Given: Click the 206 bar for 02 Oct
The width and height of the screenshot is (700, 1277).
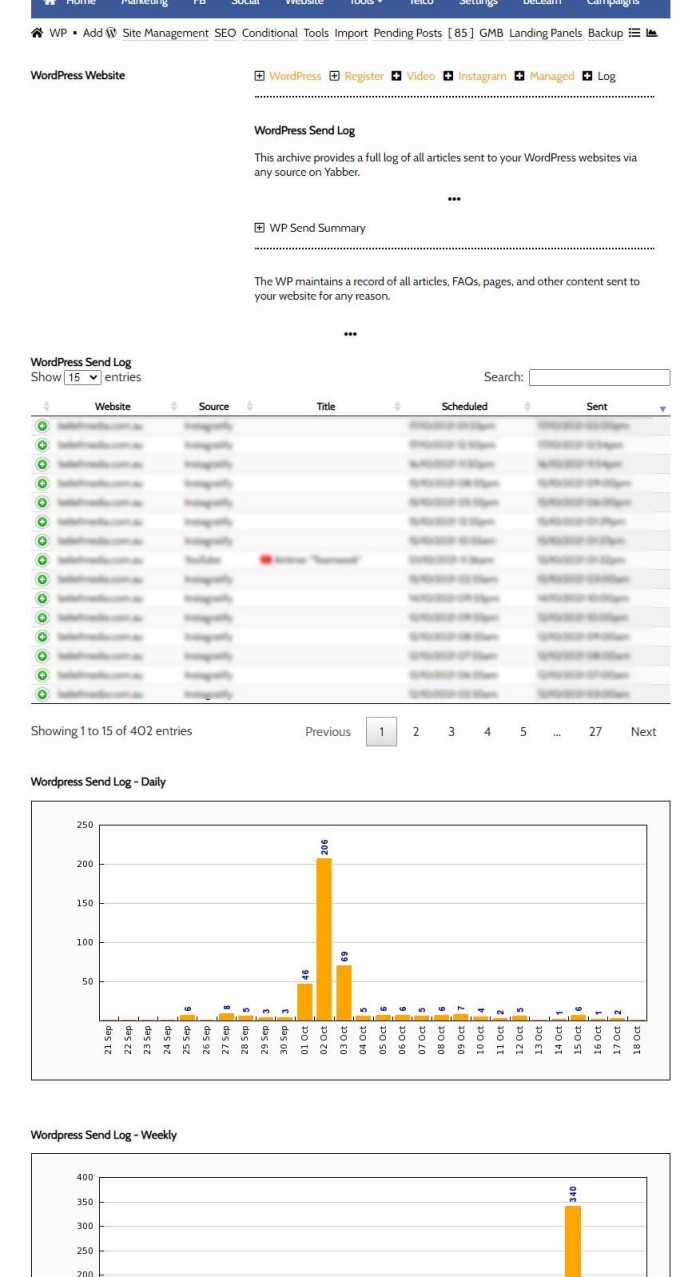Looking at the screenshot, I should pyautogui.click(x=324, y=938).
